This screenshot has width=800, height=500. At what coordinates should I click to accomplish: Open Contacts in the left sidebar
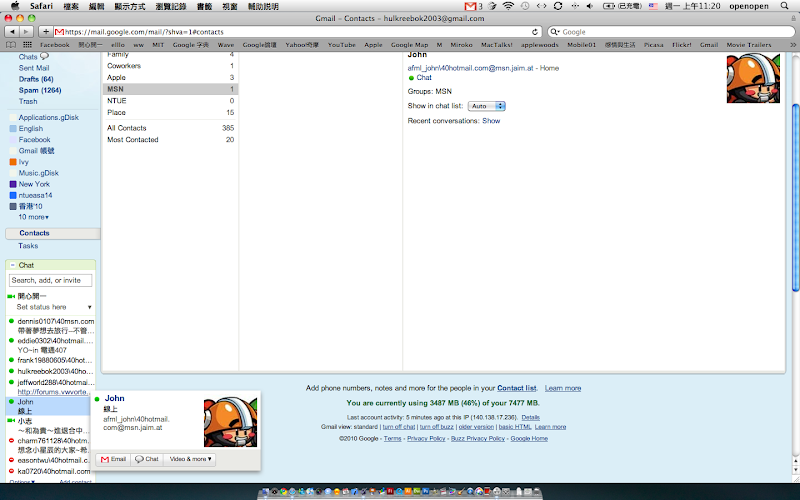click(34, 233)
